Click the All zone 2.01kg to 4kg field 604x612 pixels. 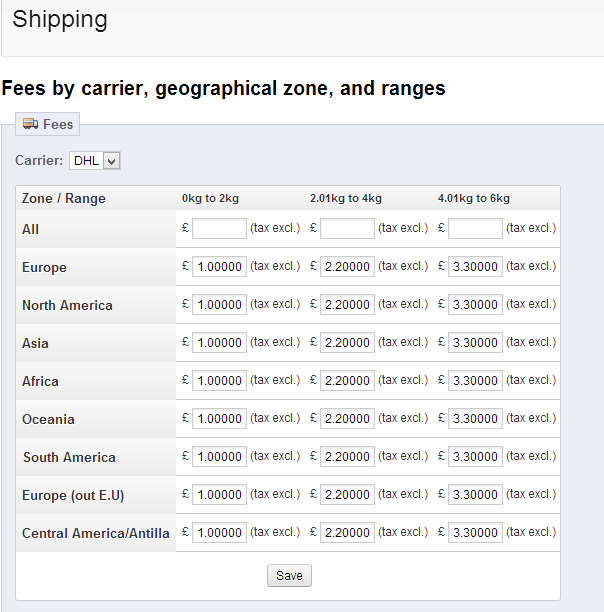tap(347, 229)
